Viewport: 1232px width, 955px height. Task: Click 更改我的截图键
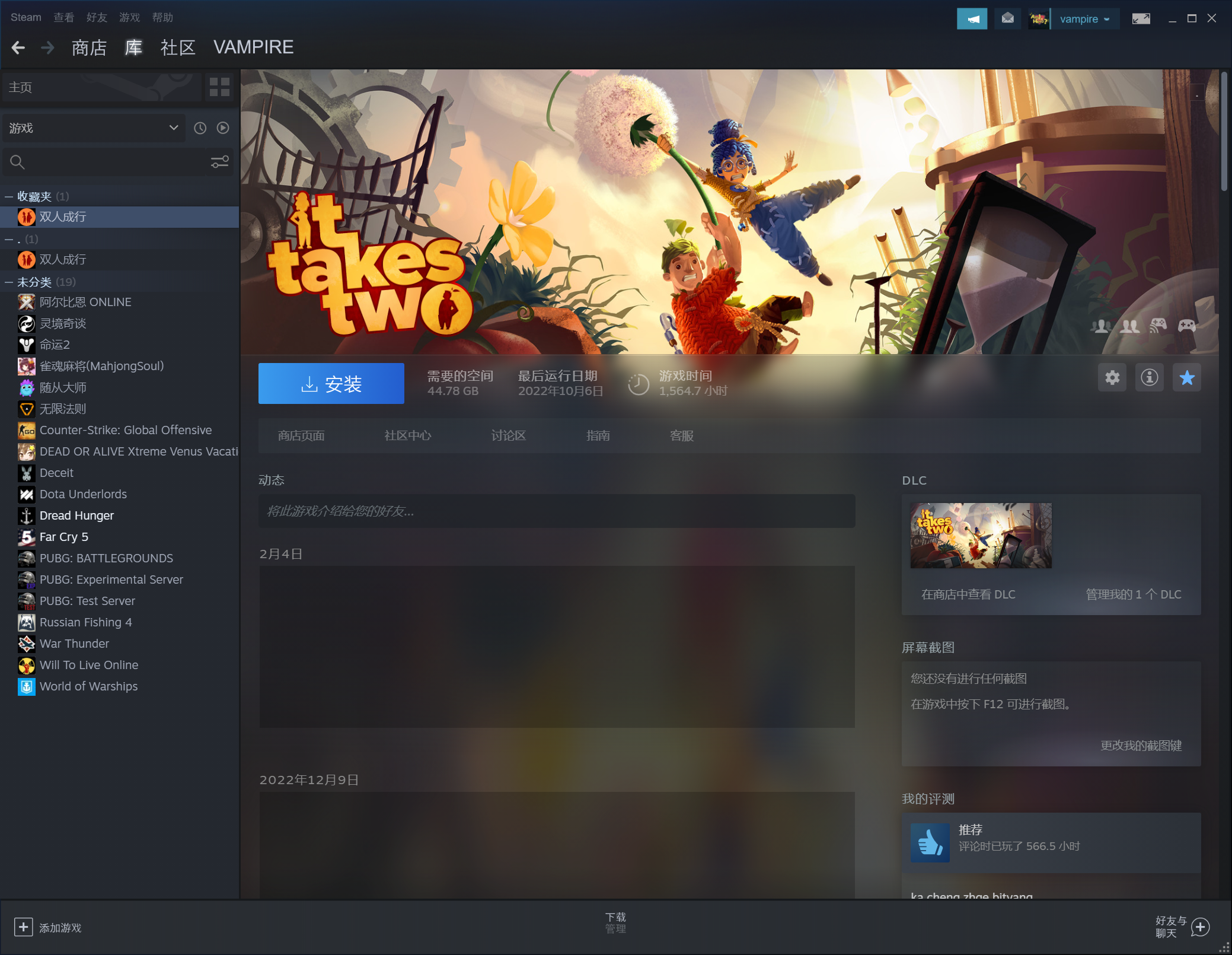click(x=1141, y=746)
